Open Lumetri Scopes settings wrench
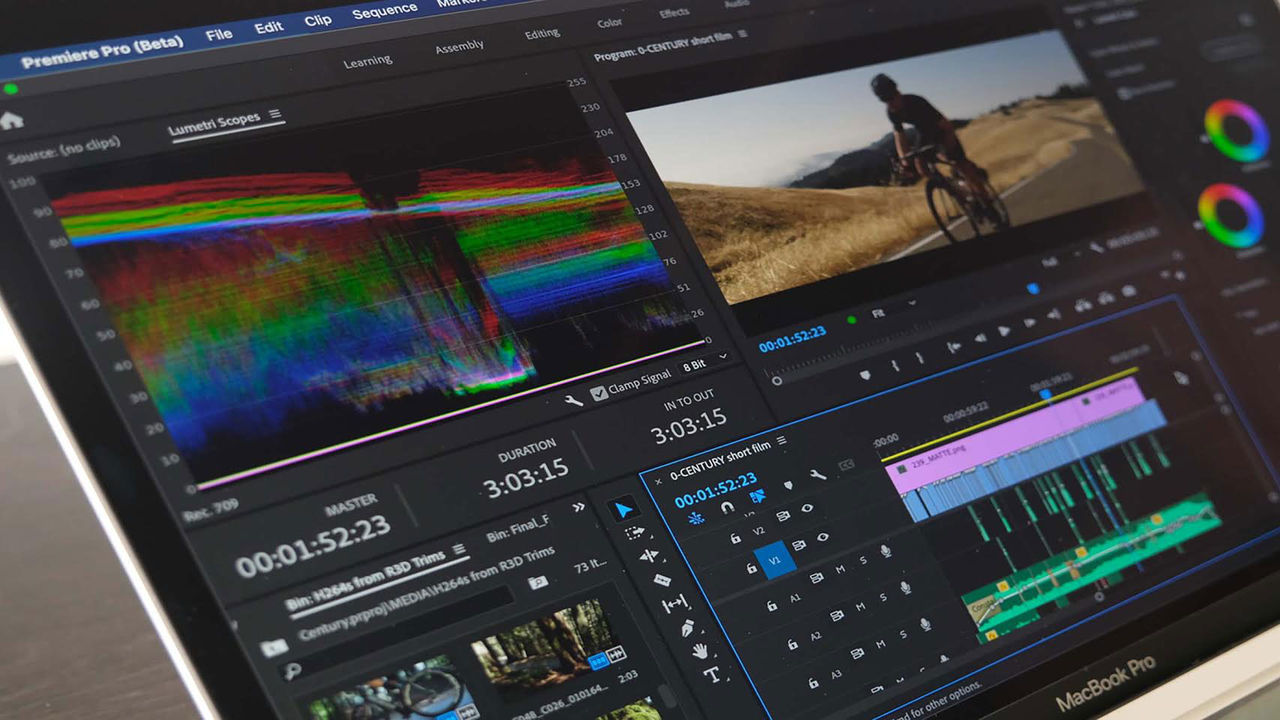This screenshot has height=720, width=1280. pyautogui.click(x=573, y=401)
